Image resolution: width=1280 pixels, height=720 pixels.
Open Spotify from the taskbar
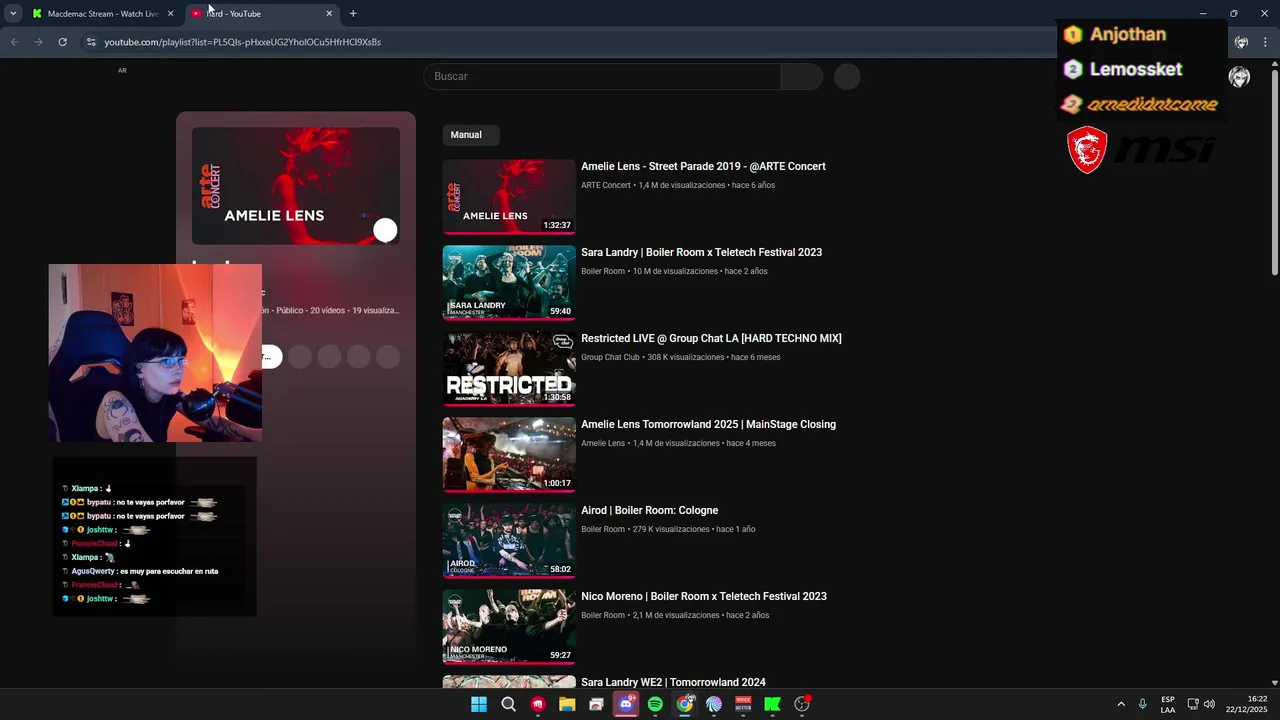click(x=655, y=704)
